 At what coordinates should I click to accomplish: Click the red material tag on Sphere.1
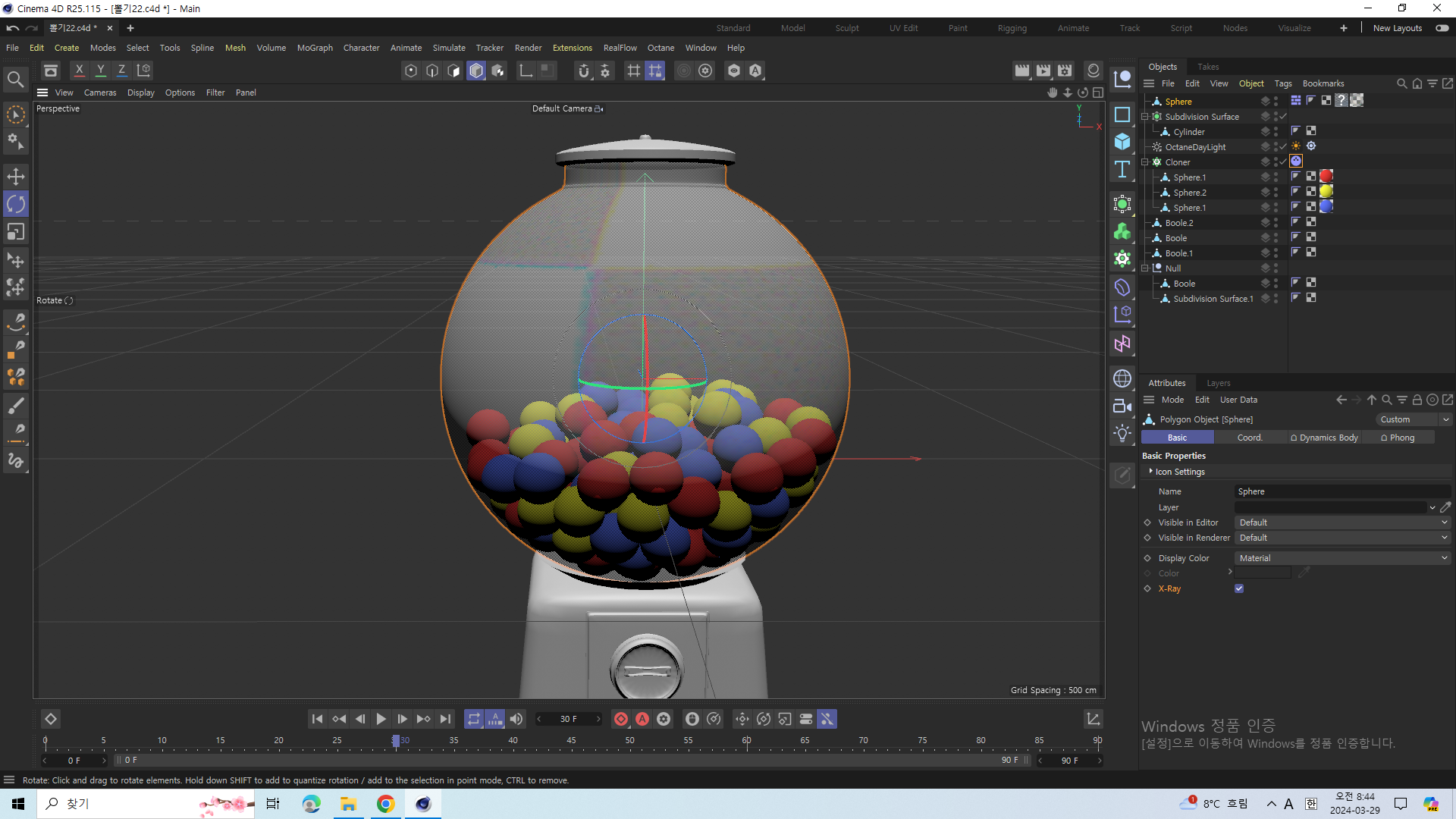(1326, 176)
